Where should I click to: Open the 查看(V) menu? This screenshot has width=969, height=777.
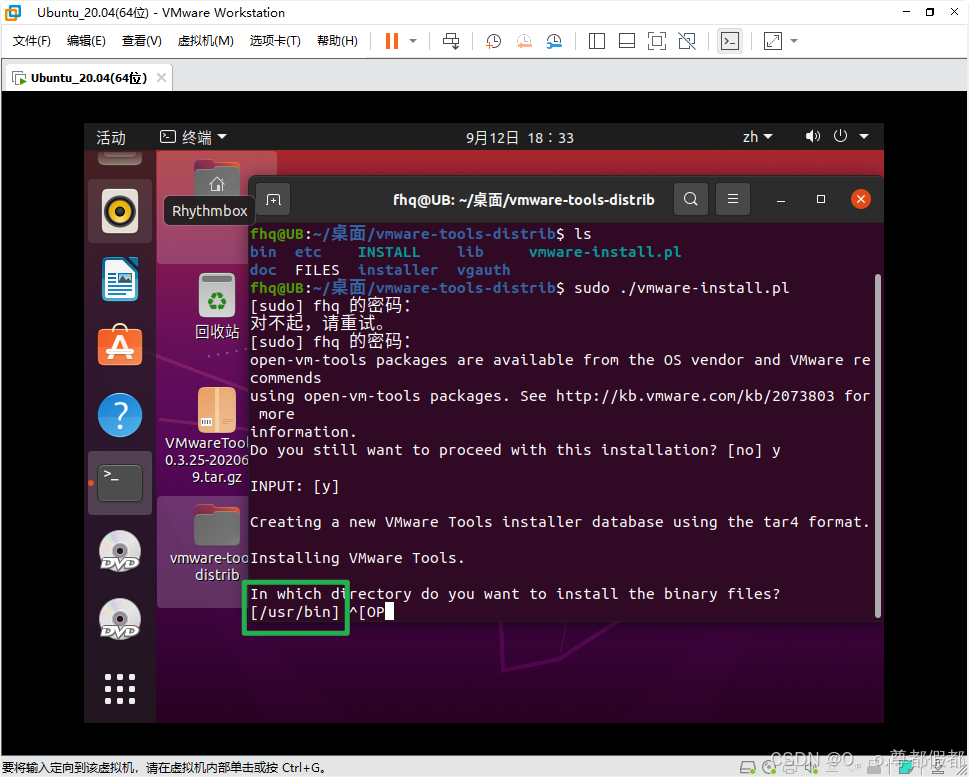point(142,41)
